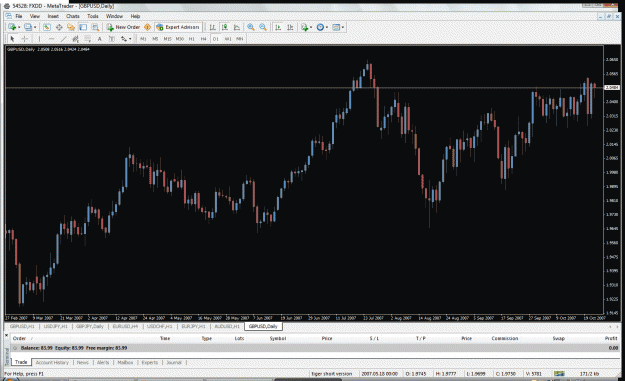
Task: Open the Window menu
Action: pyautogui.click(x=114, y=16)
